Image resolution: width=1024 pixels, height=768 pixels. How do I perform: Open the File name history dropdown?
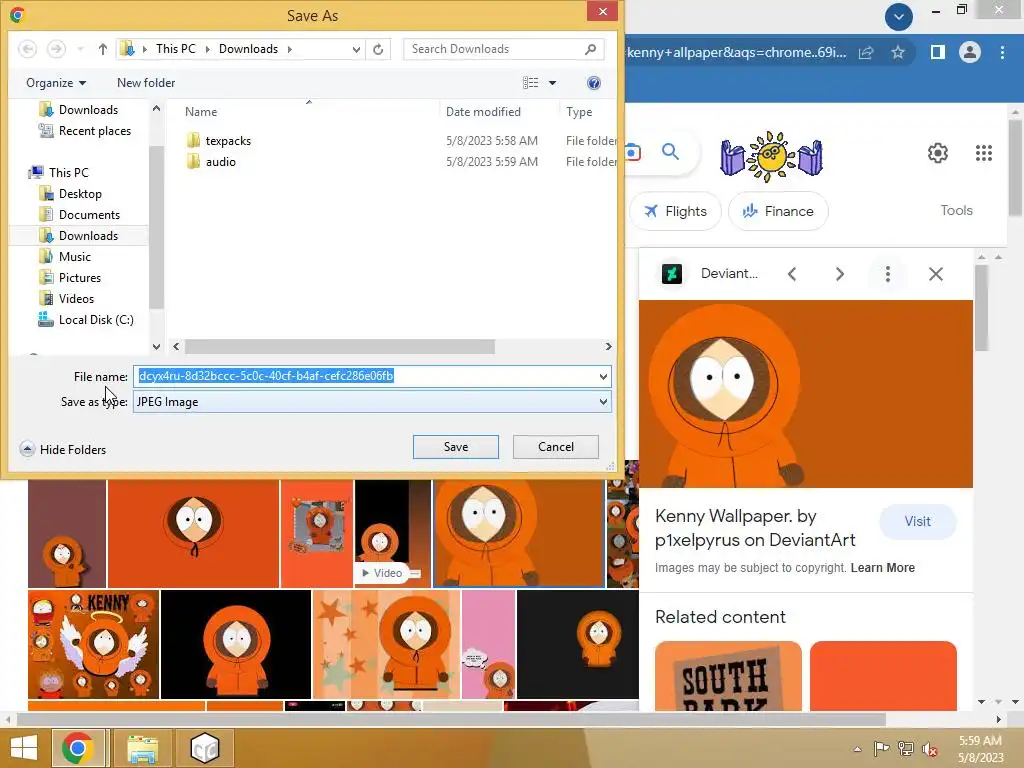tap(603, 376)
